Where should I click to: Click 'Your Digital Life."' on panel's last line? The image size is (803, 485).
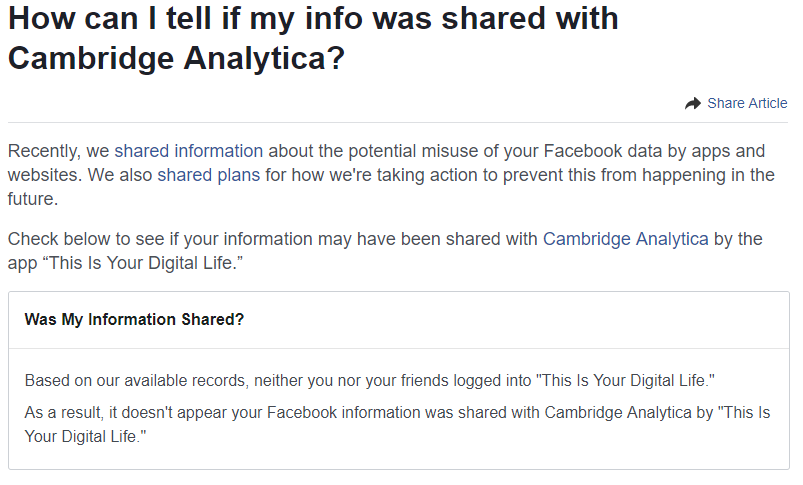(x=85, y=437)
